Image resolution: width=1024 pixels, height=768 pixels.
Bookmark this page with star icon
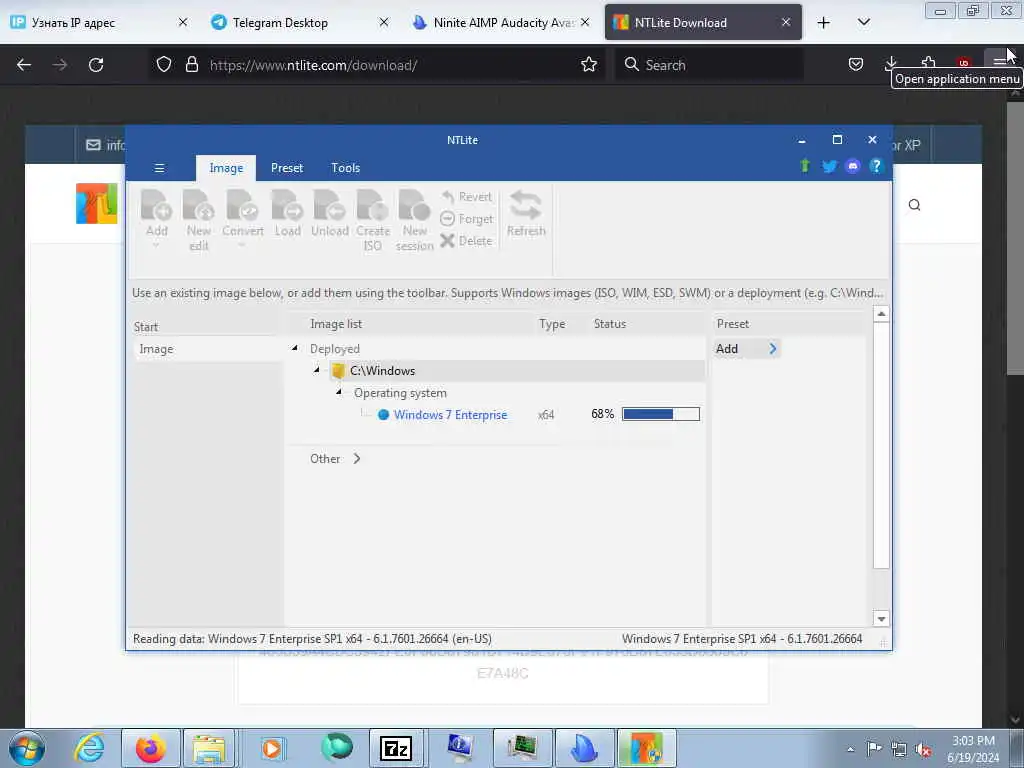tap(589, 65)
